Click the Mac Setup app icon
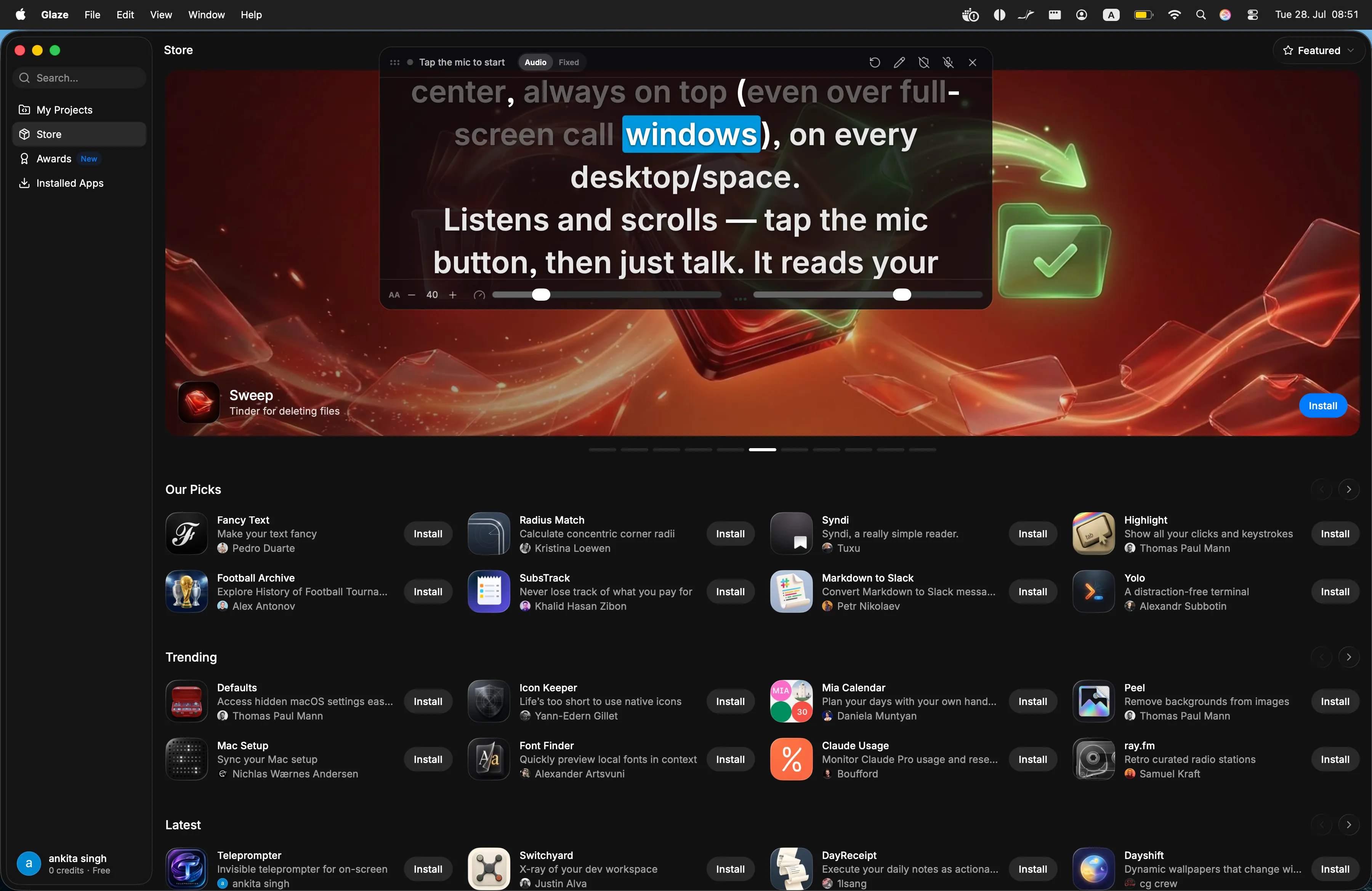Image resolution: width=1372 pixels, height=891 pixels. [186, 760]
